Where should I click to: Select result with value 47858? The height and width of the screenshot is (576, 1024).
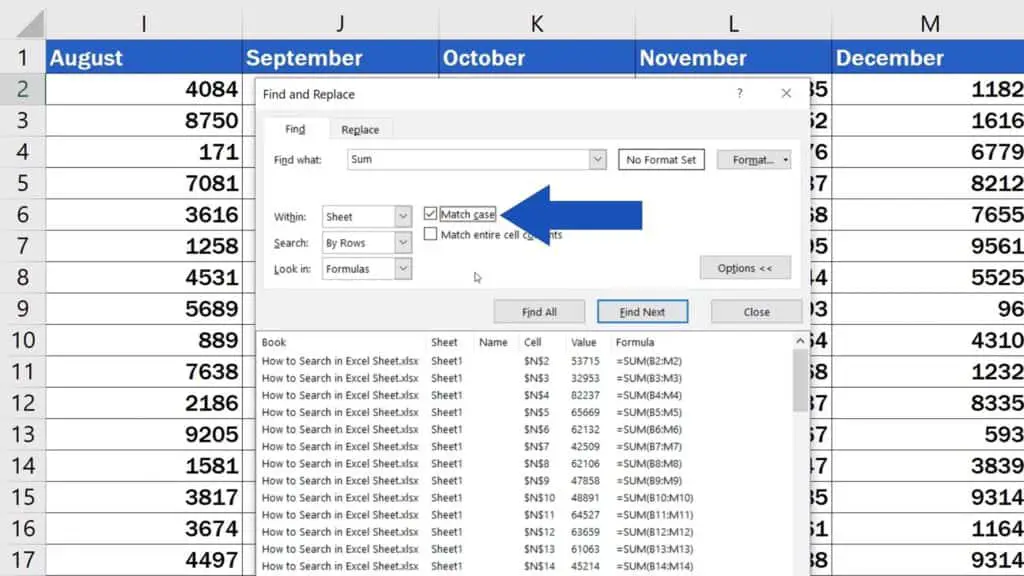point(526,480)
